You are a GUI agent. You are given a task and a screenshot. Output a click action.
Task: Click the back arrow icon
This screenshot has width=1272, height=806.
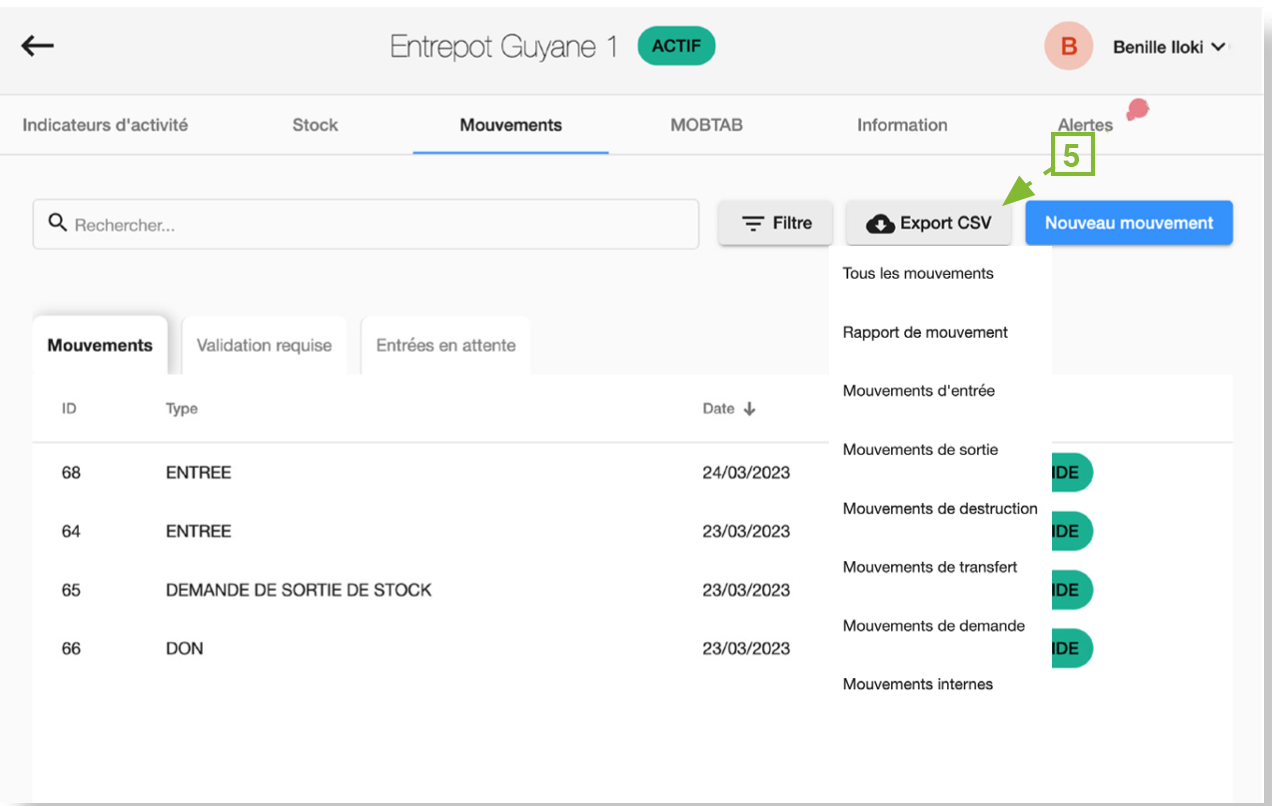[38, 46]
